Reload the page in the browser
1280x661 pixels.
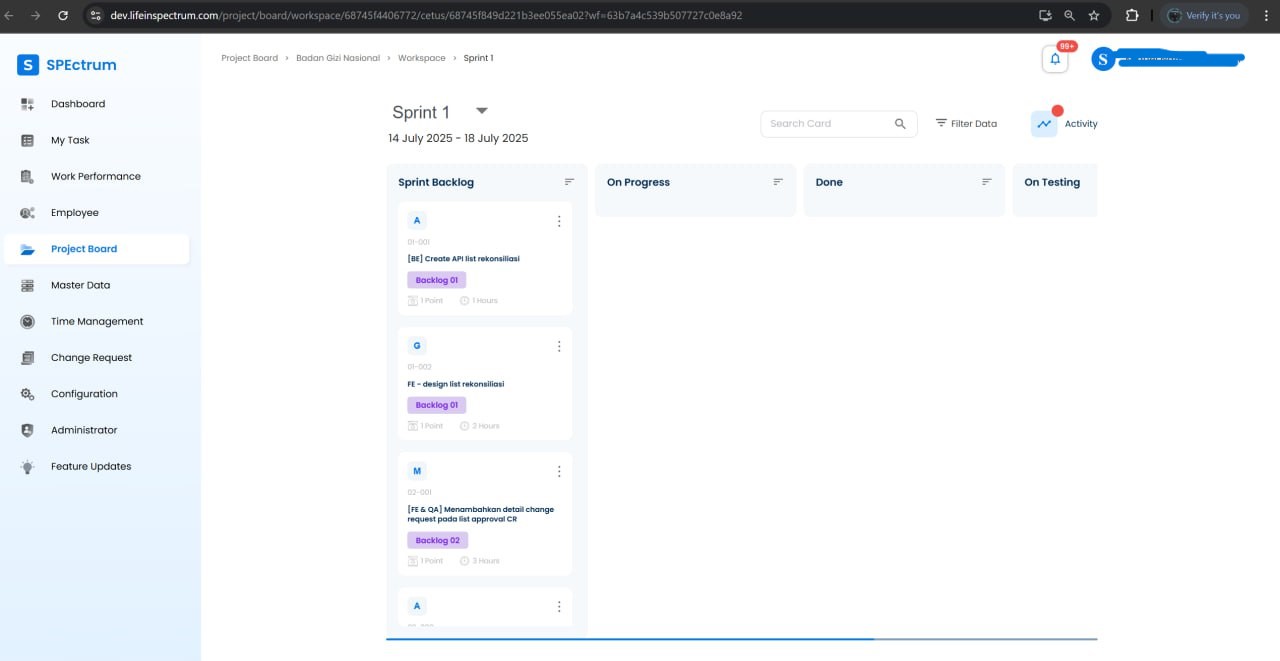coord(63,16)
